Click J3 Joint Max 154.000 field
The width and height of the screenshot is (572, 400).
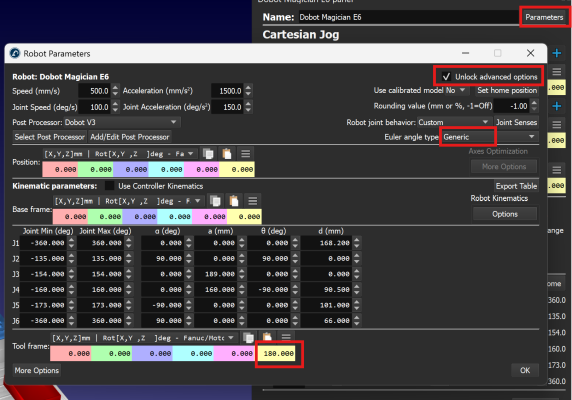101,274
